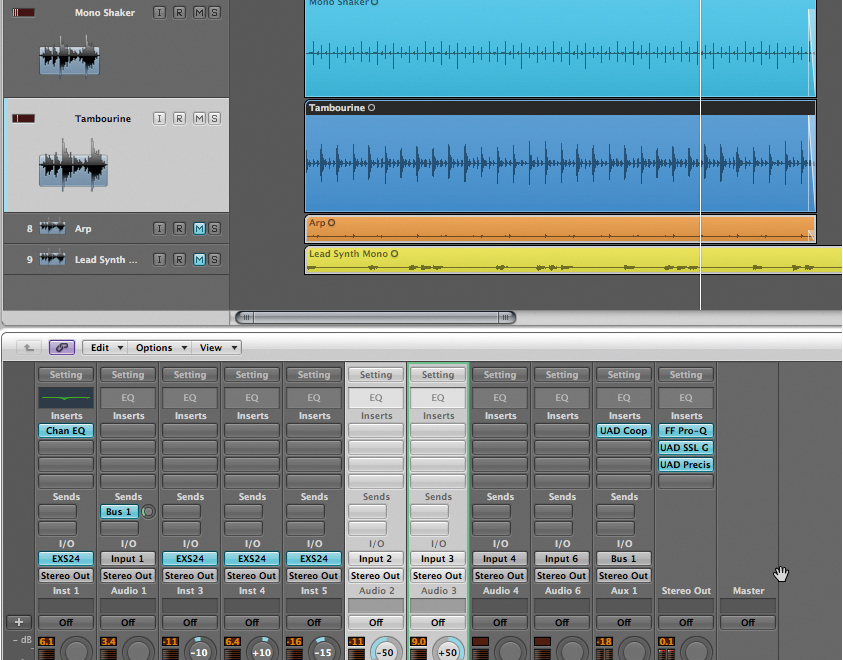Open the UAD Coop insert on Aux 1

(x=624, y=431)
